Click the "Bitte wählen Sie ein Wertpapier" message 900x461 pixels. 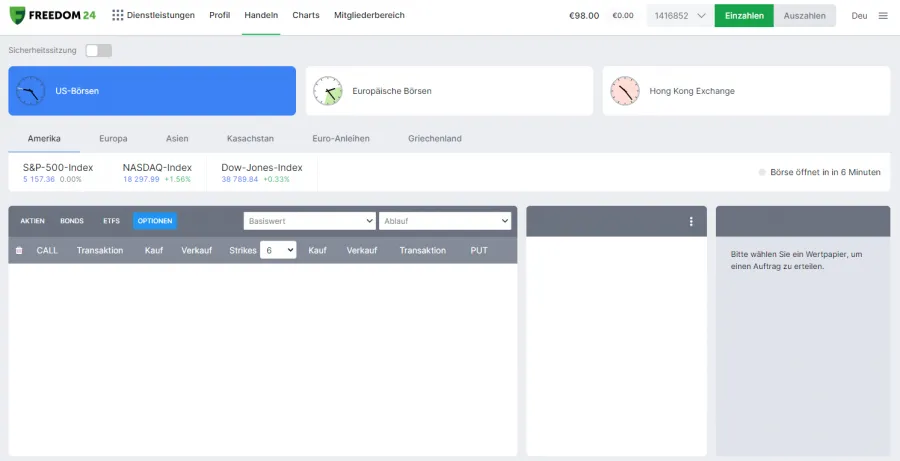[x=796, y=260]
